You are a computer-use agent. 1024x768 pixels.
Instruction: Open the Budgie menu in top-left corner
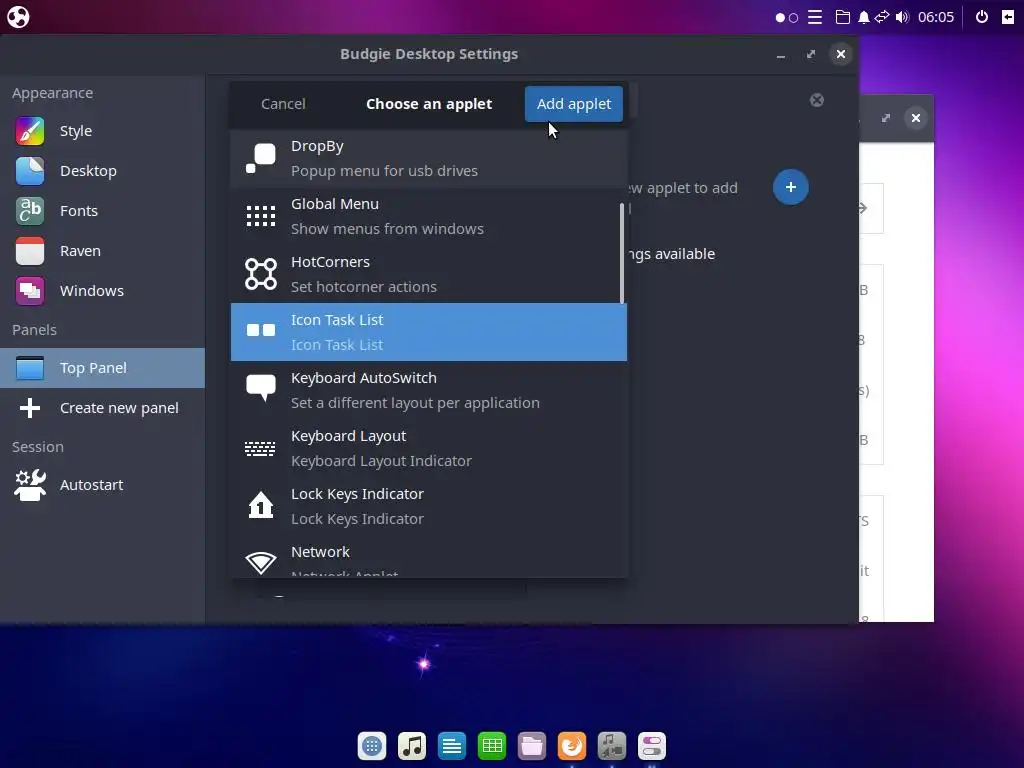point(18,17)
